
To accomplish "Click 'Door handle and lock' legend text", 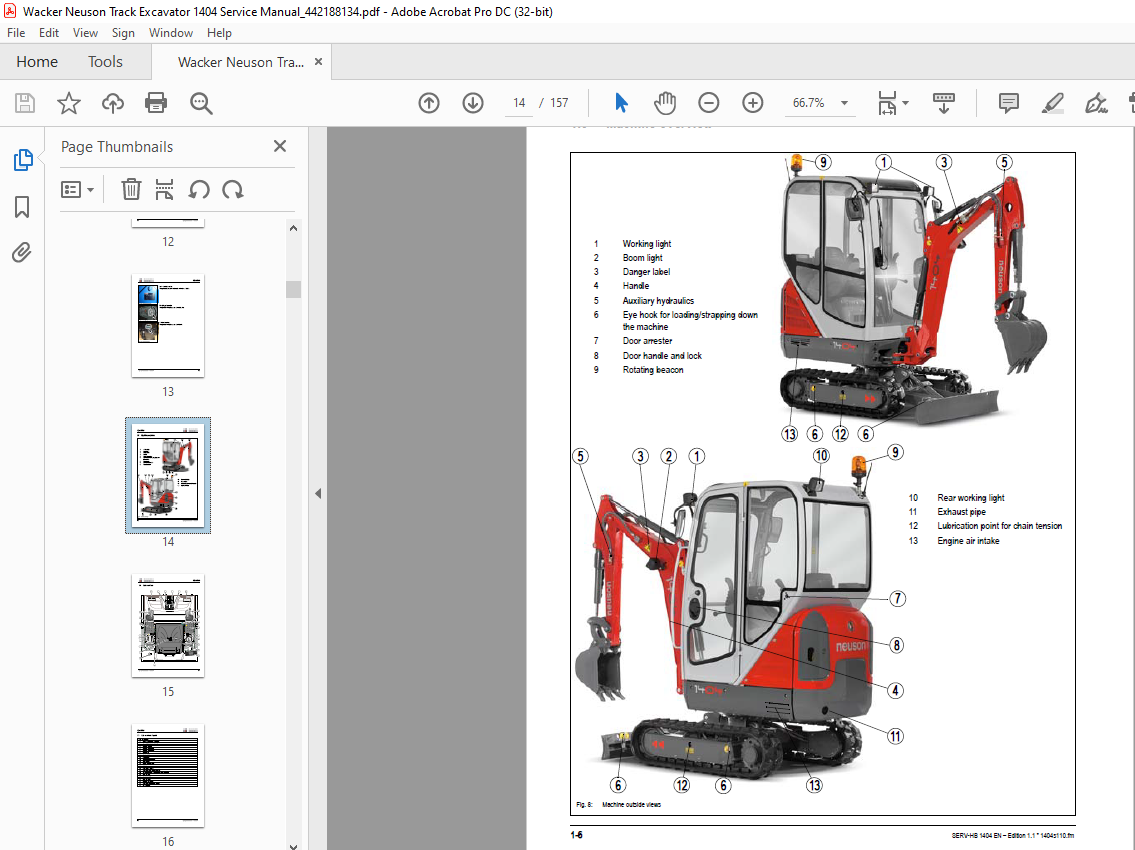I will (x=662, y=355).
